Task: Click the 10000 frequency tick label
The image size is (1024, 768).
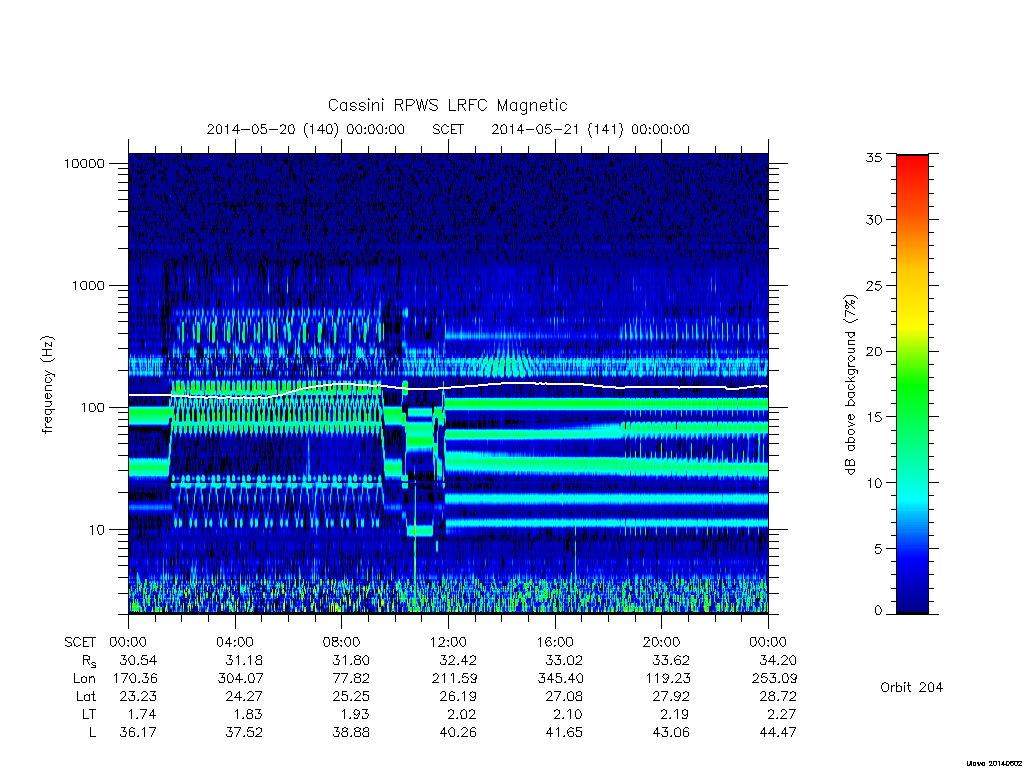Action: coord(84,164)
